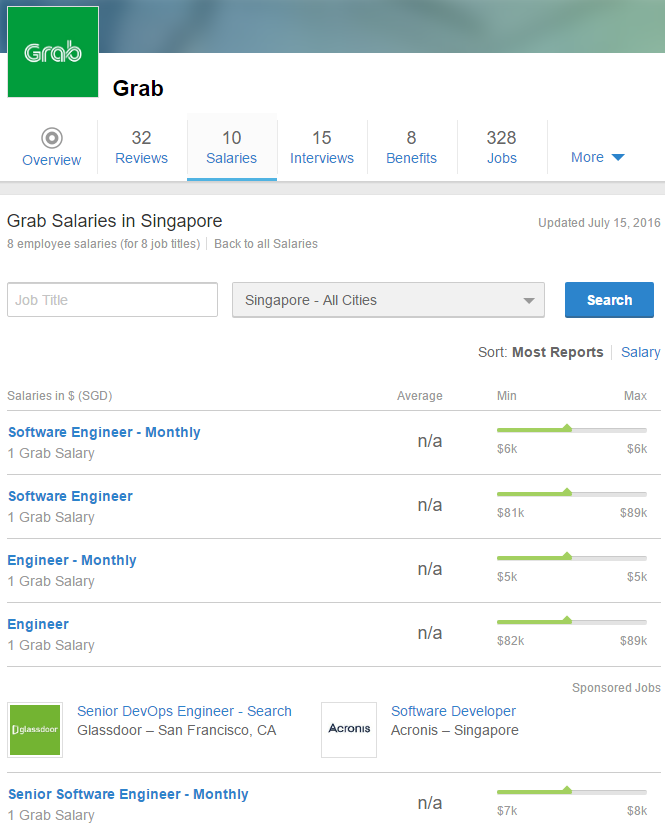Switch to the 32 Reviews tab

[142, 147]
